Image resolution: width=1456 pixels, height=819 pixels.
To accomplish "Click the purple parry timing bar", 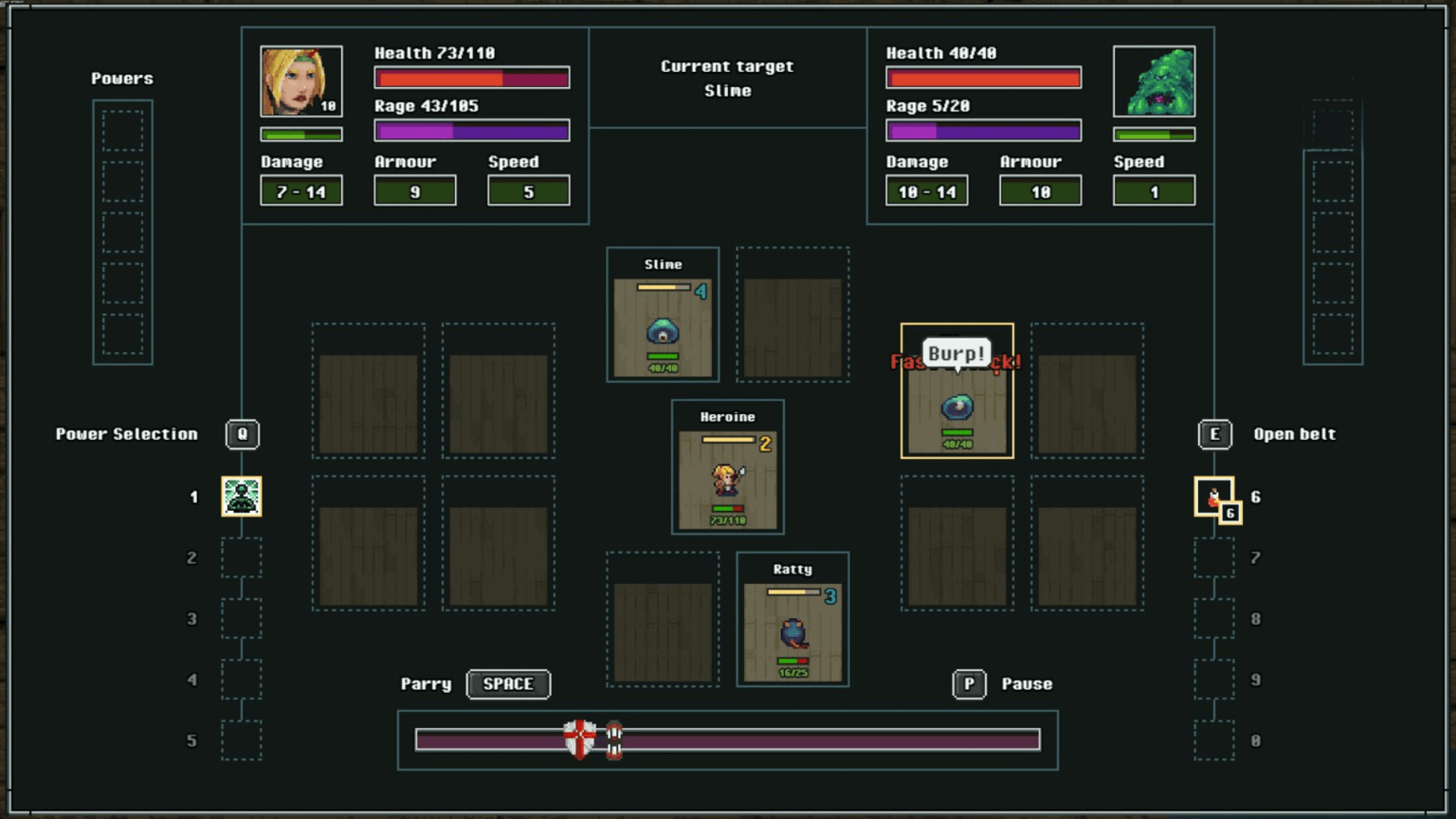I will [x=834, y=739].
